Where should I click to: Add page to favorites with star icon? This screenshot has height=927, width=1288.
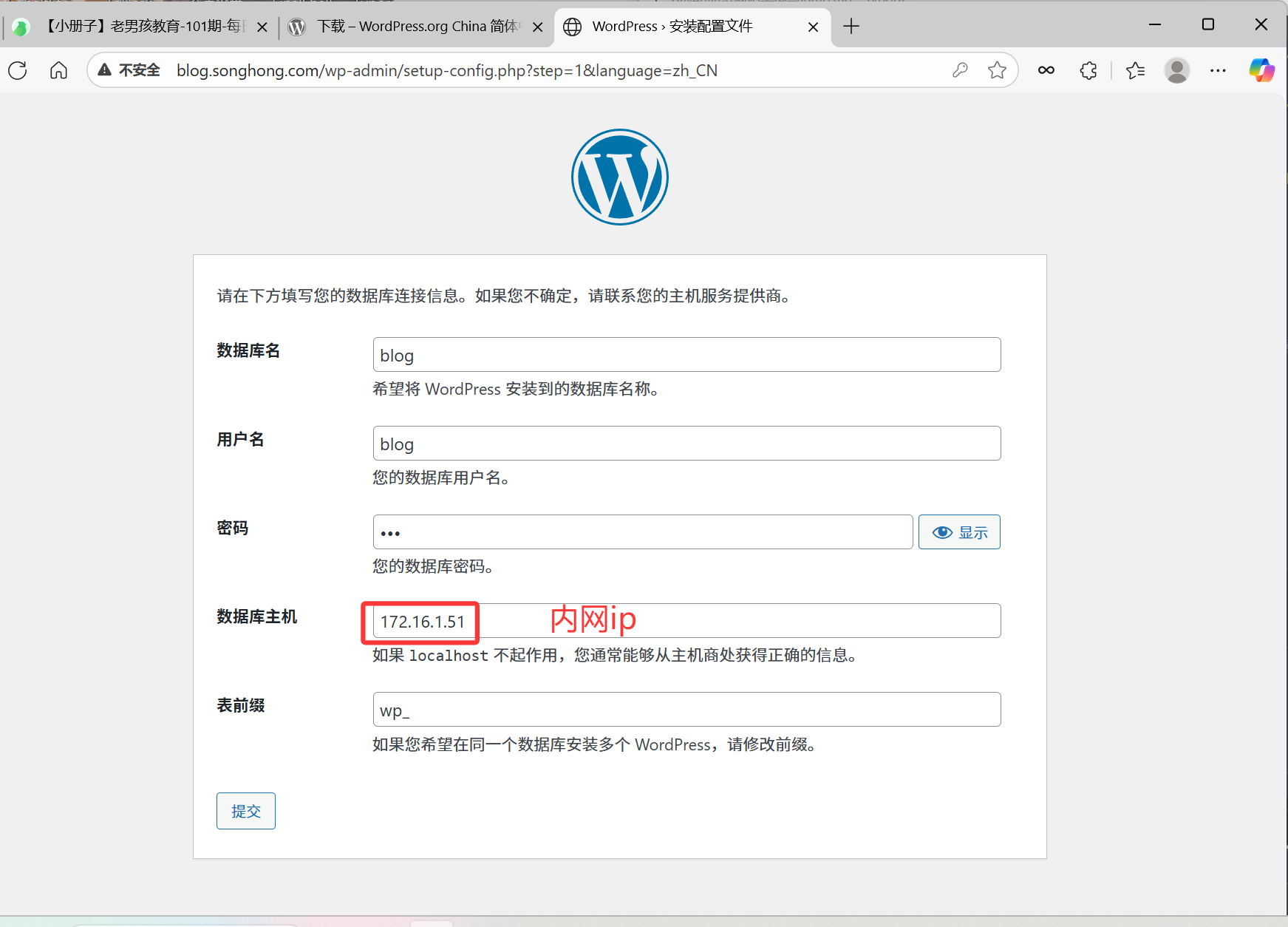997,70
